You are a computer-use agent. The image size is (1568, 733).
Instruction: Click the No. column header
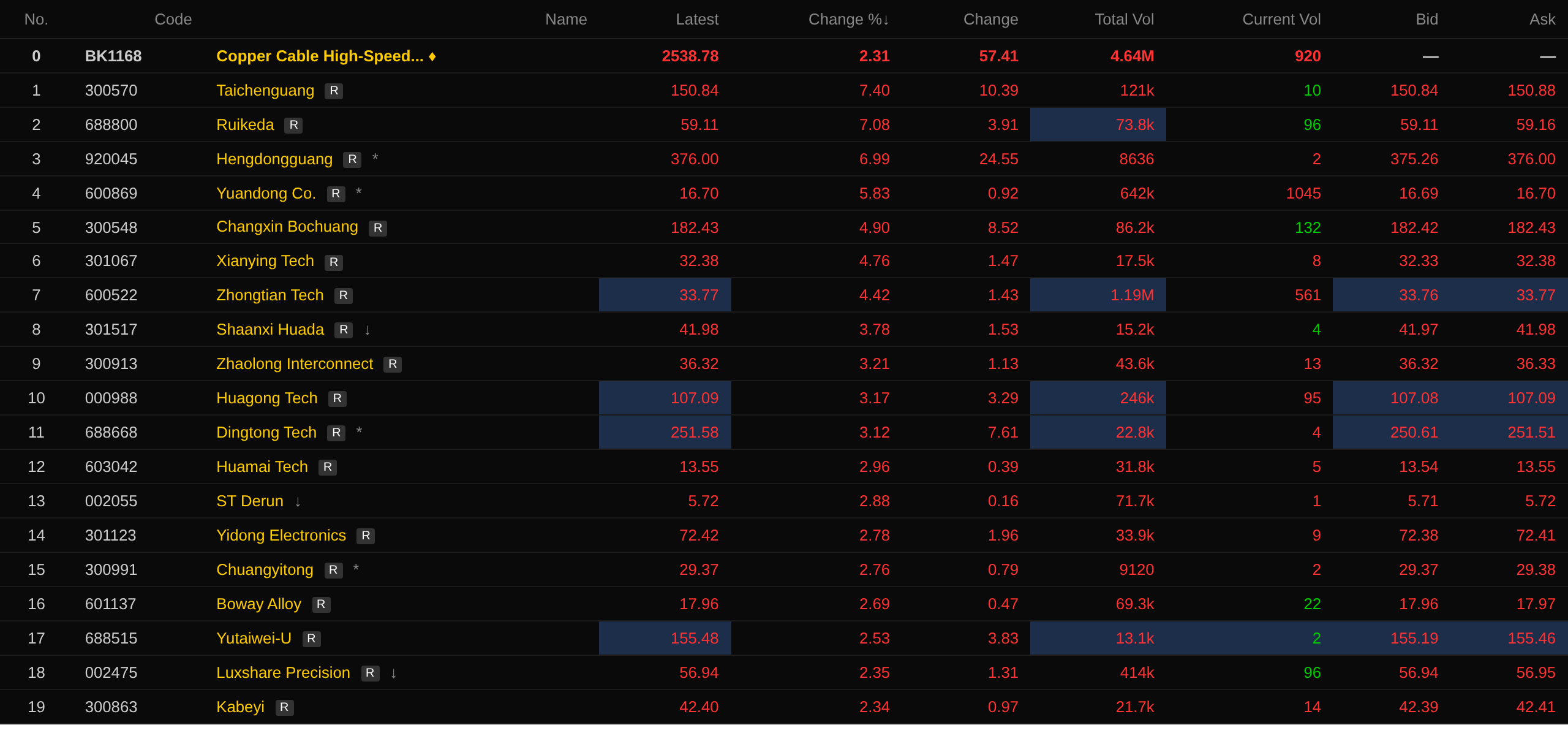pos(36,20)
